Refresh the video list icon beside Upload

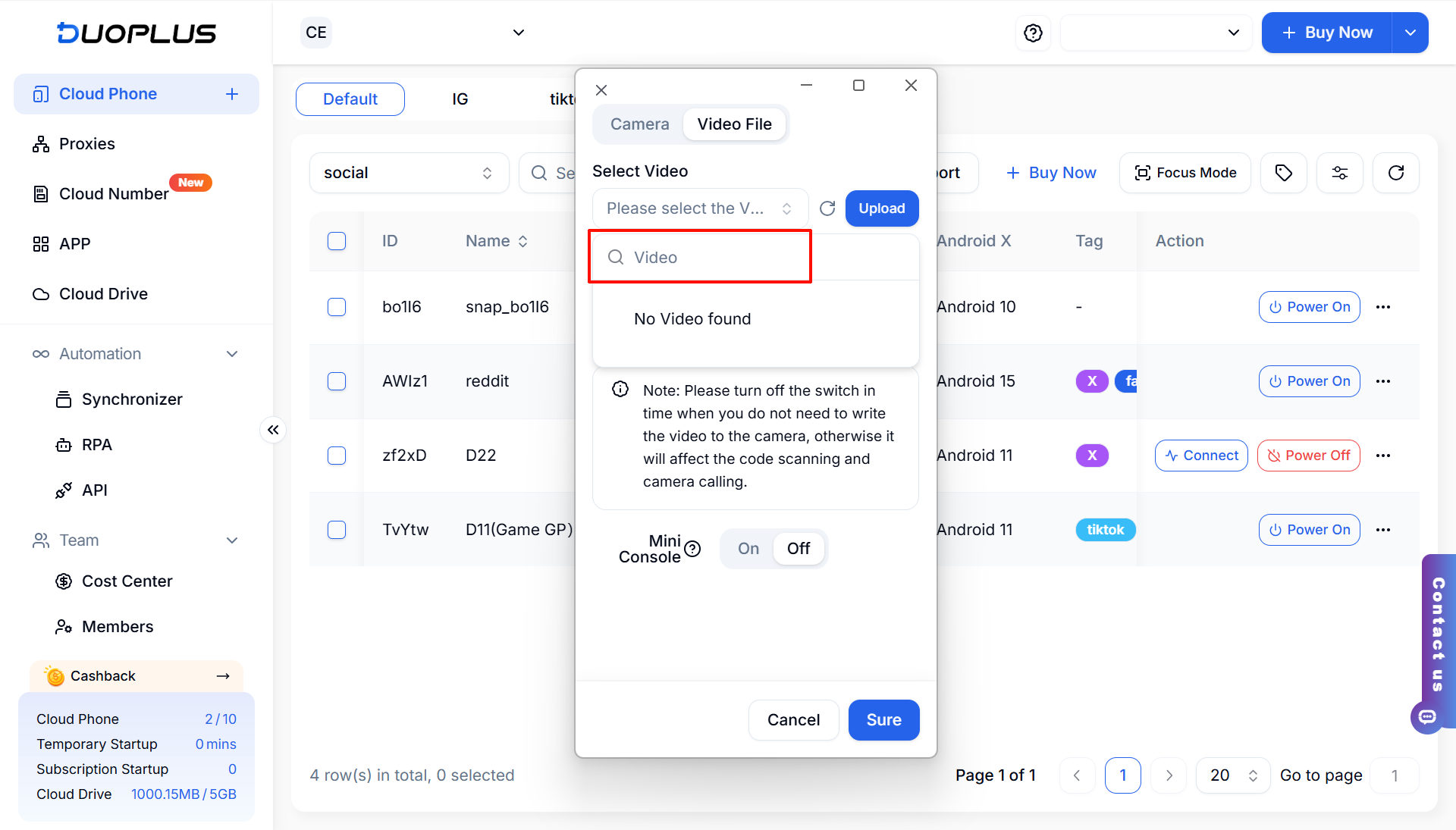point(827,208)
